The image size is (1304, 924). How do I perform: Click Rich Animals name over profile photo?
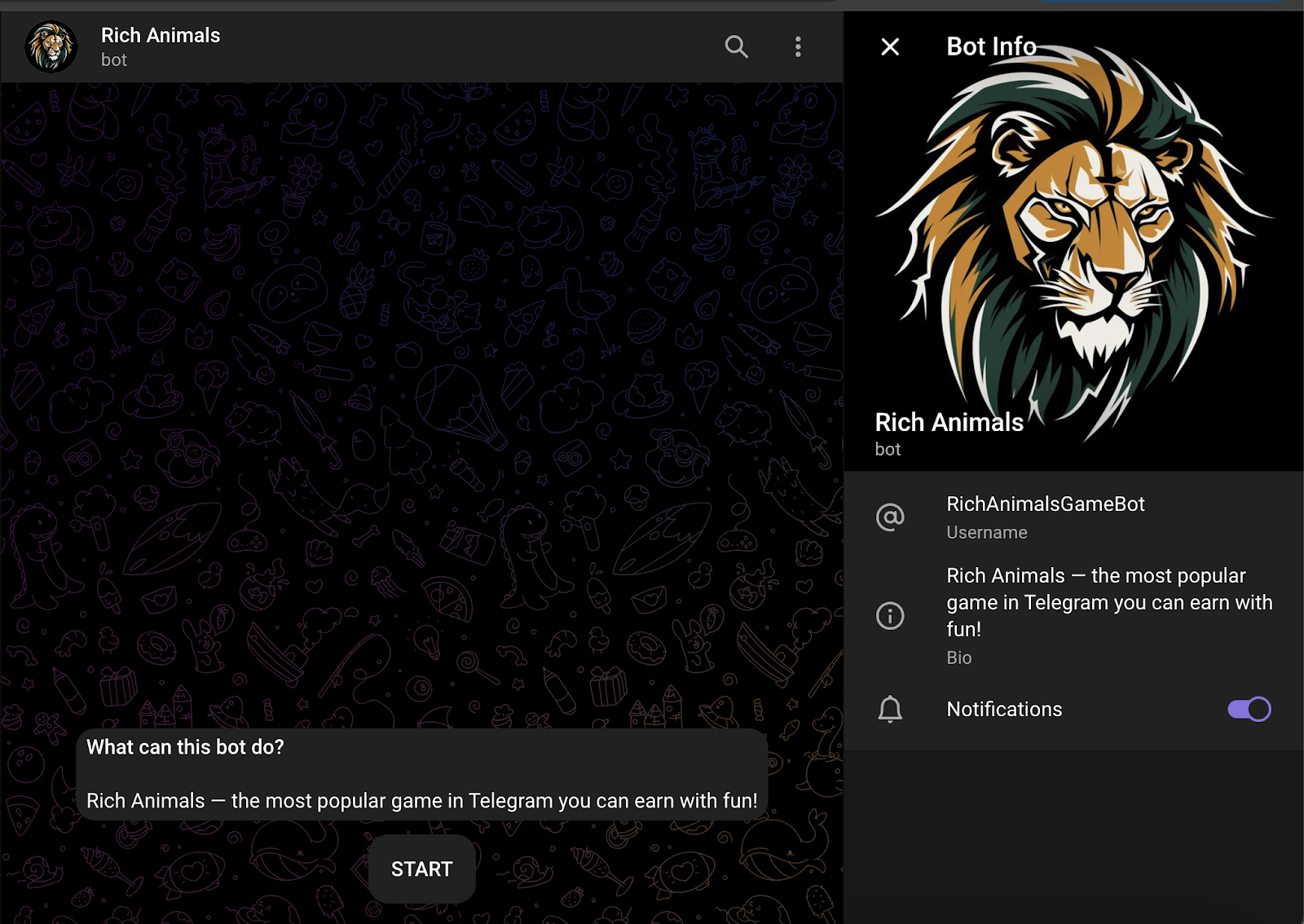(949, 422)
